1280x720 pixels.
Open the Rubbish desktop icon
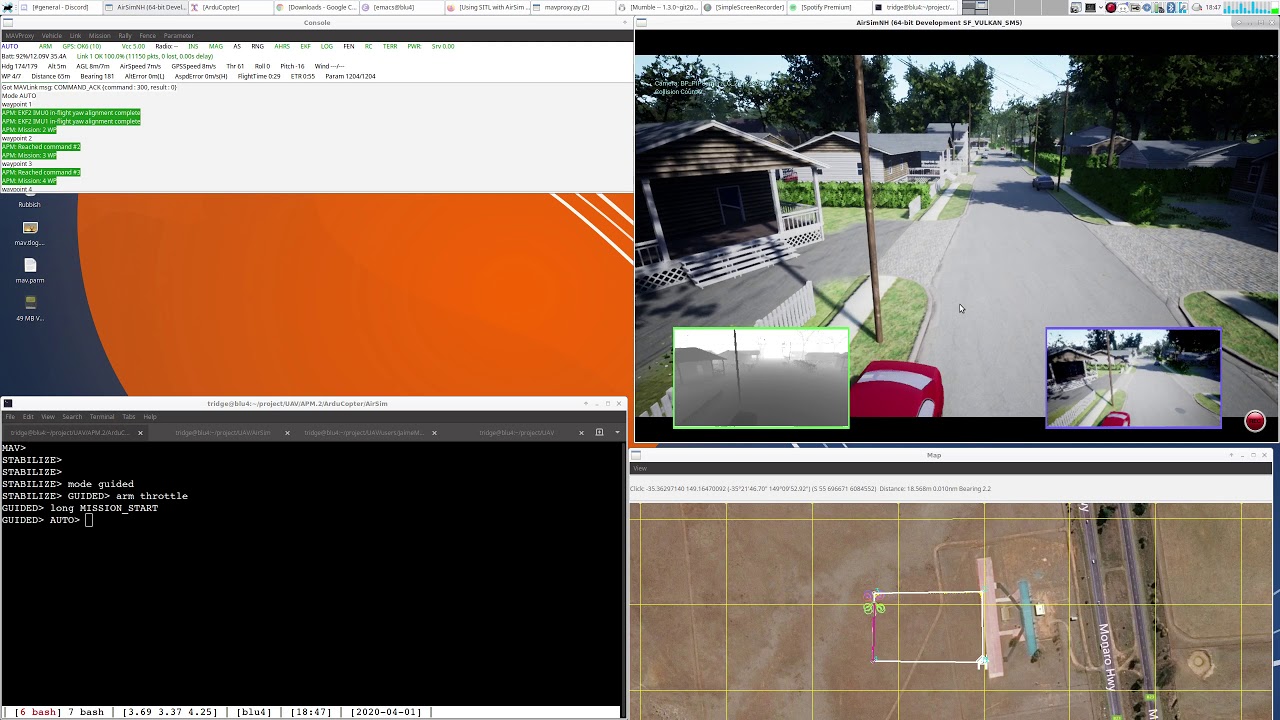click(x=29, y=204)
